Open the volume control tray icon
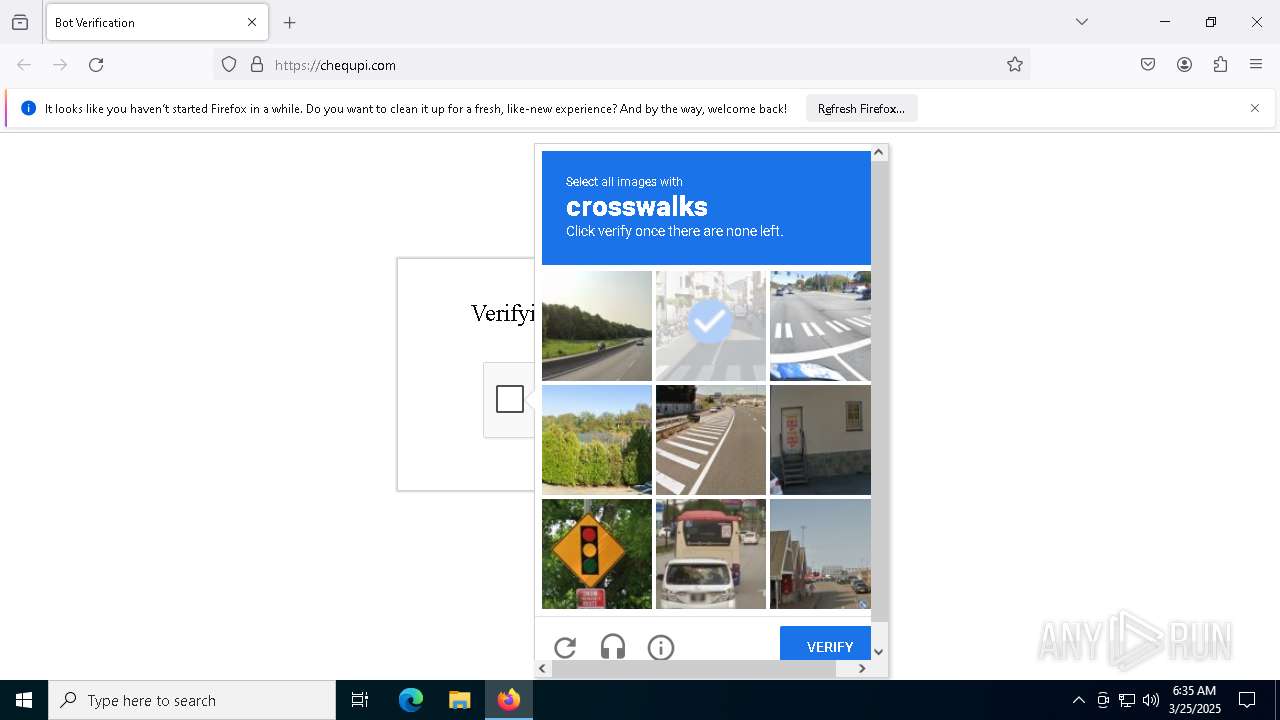1280x720 pixels. point(1151,700)
